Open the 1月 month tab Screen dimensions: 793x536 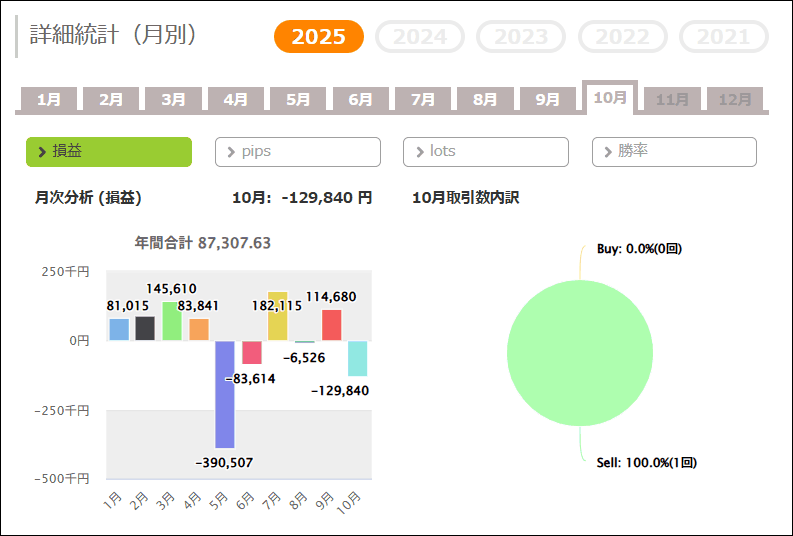click(49, 100)
